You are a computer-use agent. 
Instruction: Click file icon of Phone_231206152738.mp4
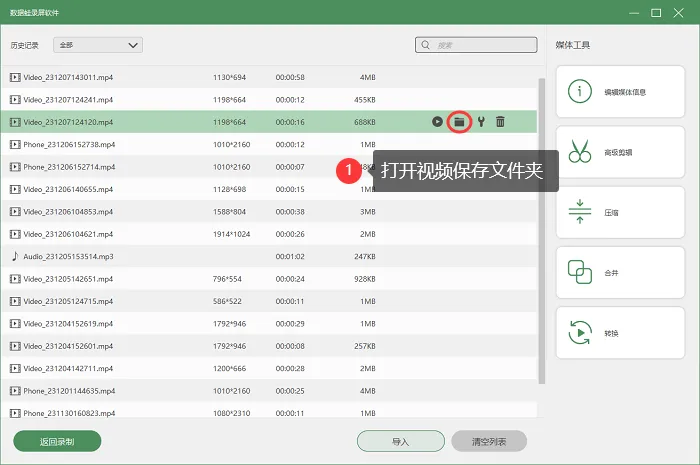[x=15, y=144]
